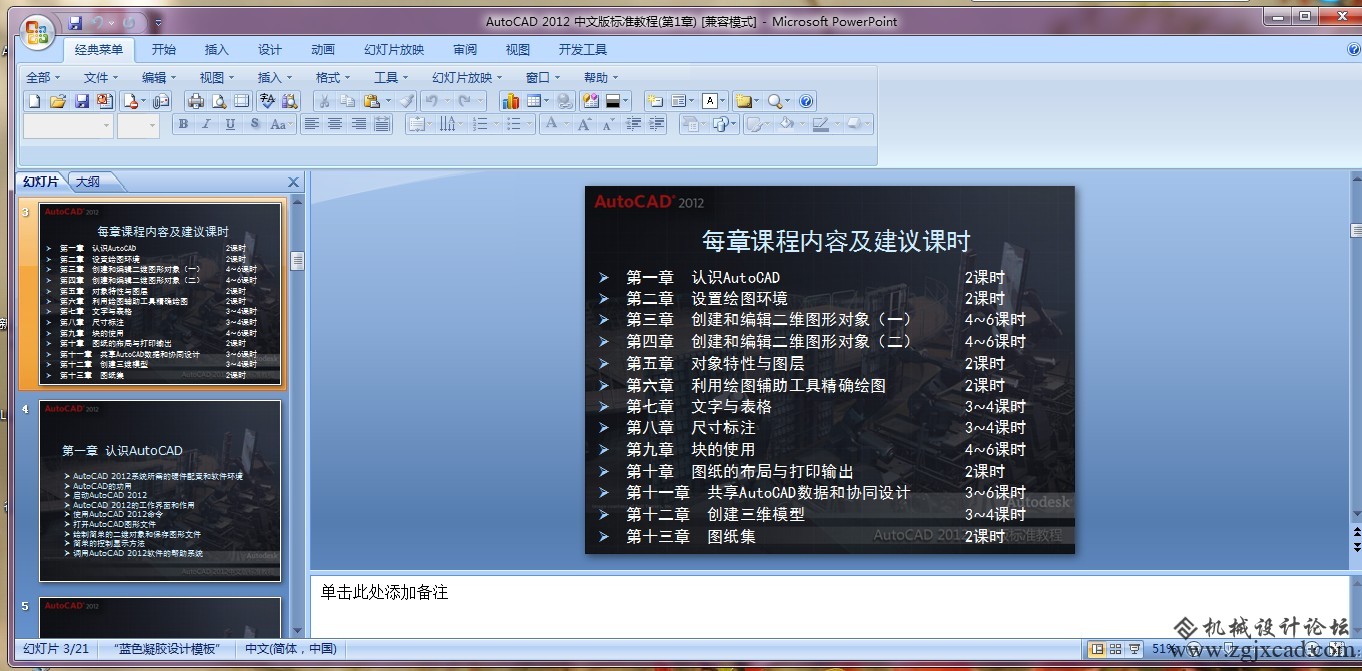
Task: Align text left
Action: (x=311, y=124)
